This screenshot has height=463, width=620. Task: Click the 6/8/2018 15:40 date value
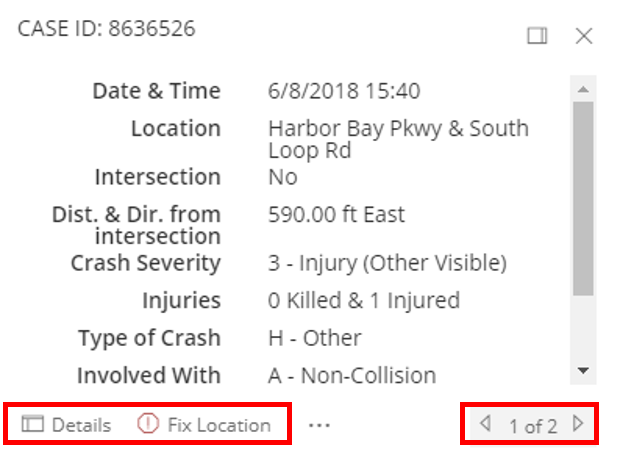click(x=344, y=91)
